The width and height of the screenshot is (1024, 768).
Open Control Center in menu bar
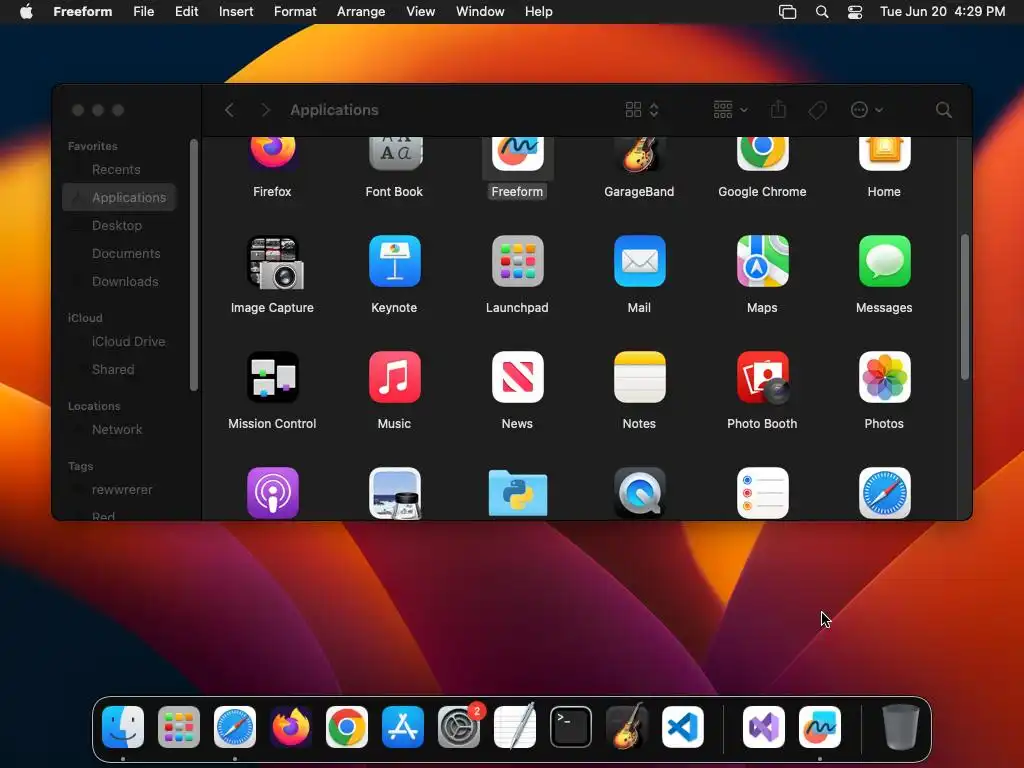[x=855, y=12]
